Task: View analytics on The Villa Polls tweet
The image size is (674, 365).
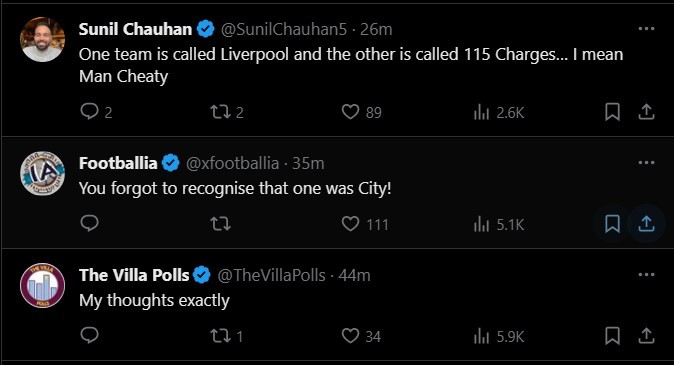Action: pyautogui.click(x=481, y=336)
